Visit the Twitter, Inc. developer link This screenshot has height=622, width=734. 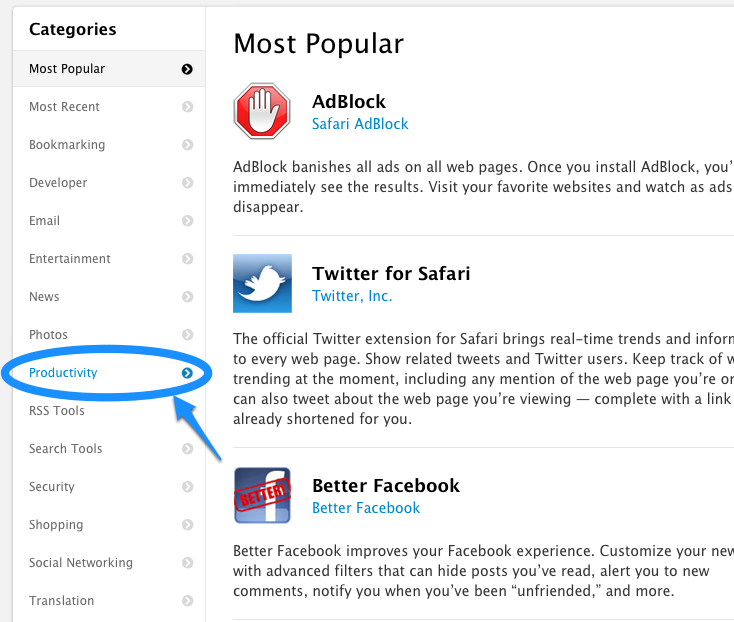(x=352, y=296)
